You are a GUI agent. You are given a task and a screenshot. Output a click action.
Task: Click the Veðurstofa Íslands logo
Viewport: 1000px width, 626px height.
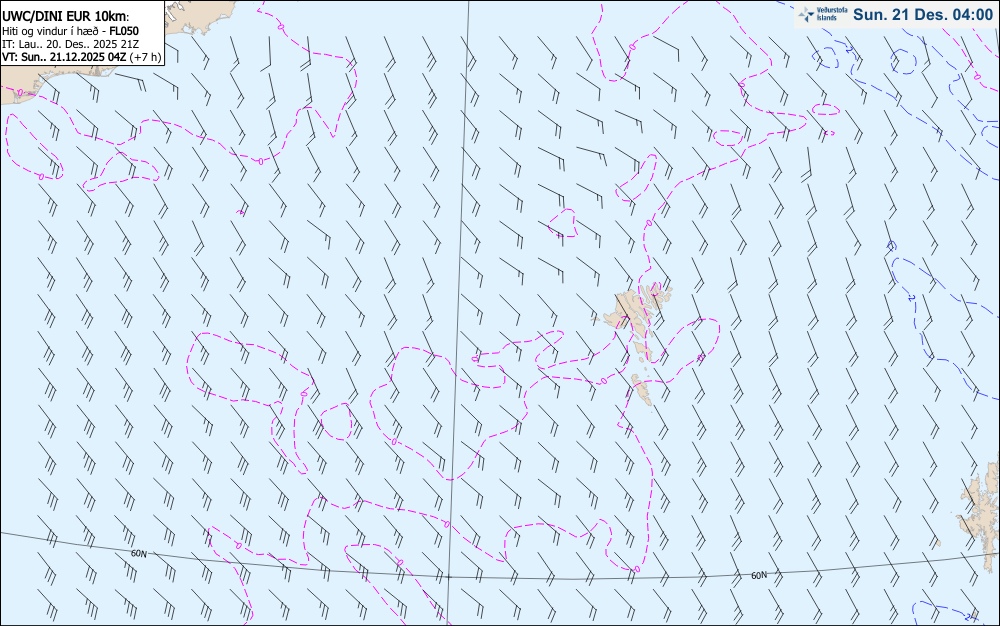tap(823, 14)
